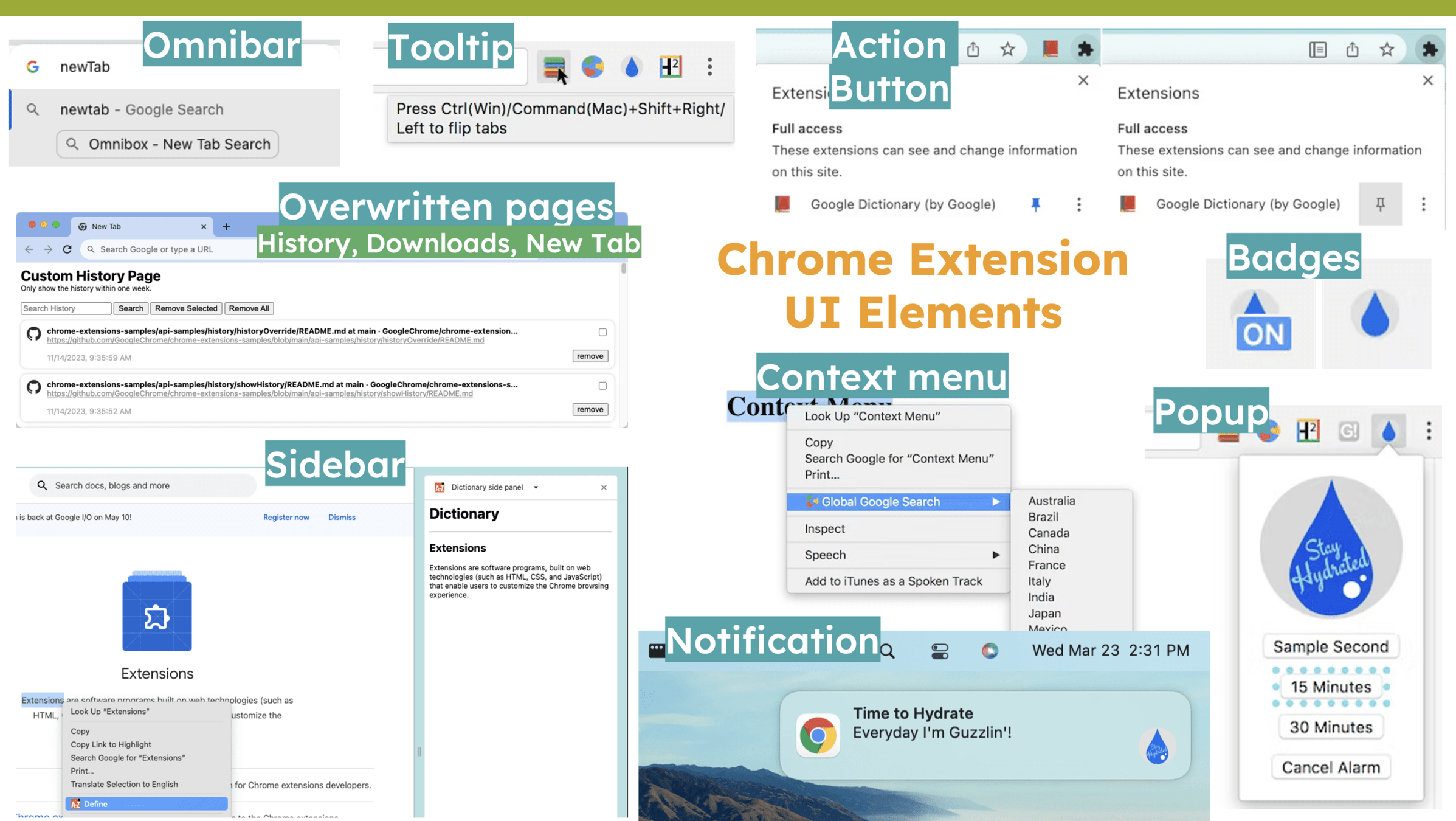
Task: Open the three-dot Chrome menu beside H2 icon
Action: (709, 66)
